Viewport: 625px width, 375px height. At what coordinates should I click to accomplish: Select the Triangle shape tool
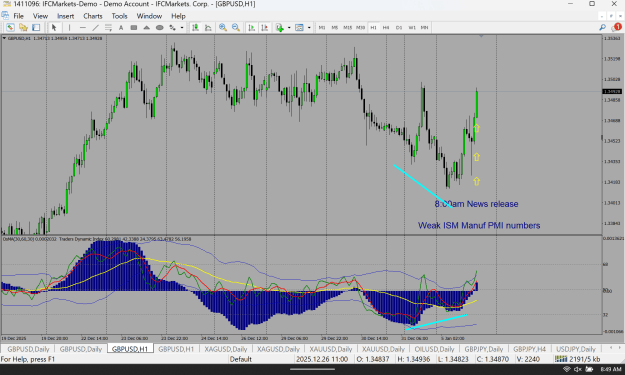(147, 27)
